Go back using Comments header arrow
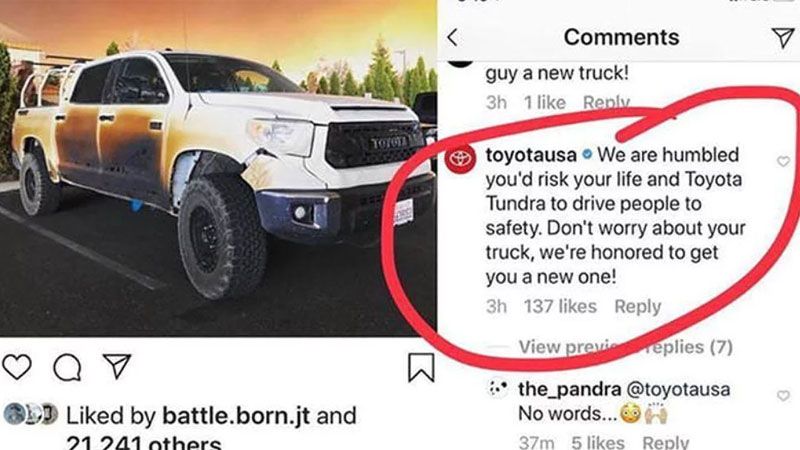800x450 pixels. click(x=453, y=37)
